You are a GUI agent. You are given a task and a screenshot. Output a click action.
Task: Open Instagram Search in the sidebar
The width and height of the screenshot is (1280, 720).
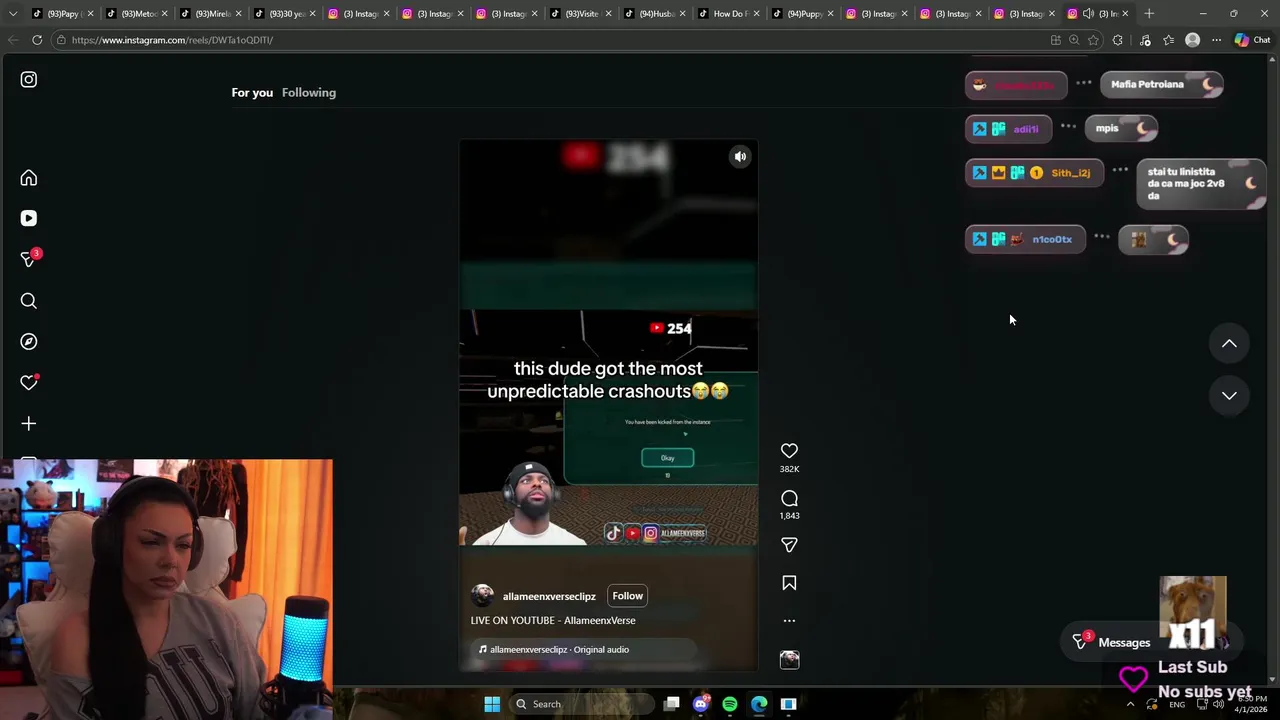click(x=29, y=301)
